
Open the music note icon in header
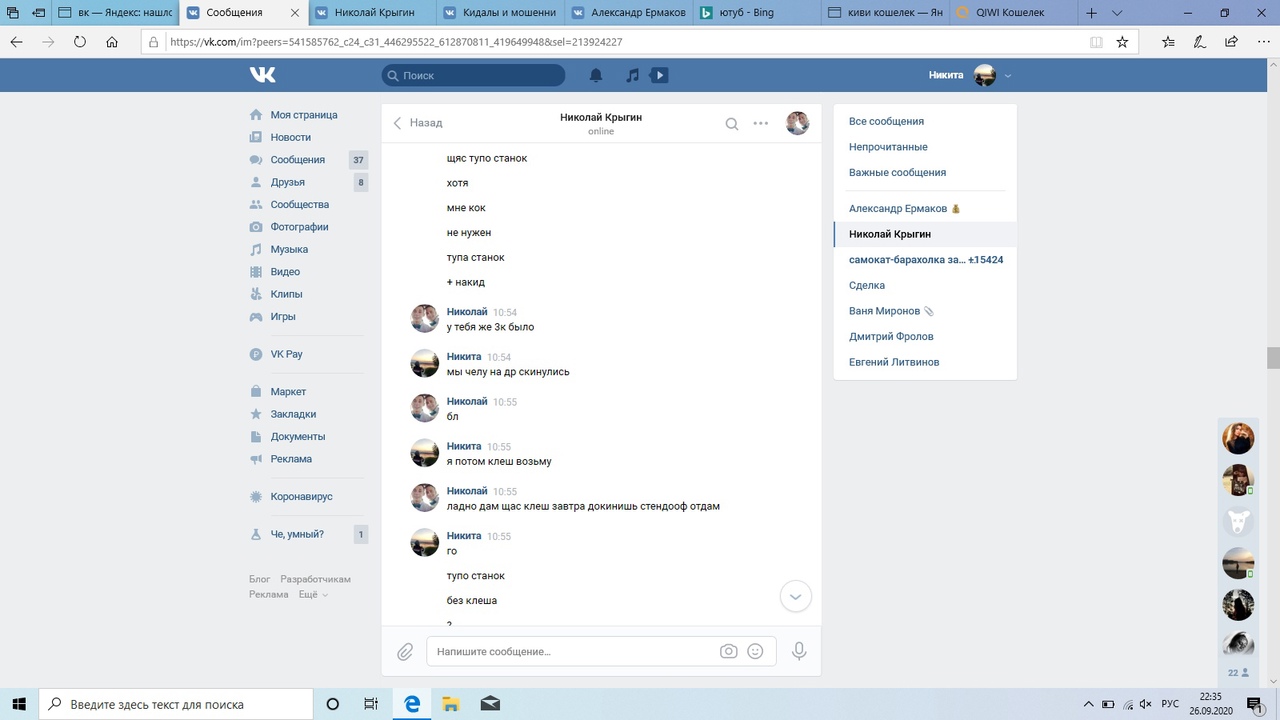[632, 75]
